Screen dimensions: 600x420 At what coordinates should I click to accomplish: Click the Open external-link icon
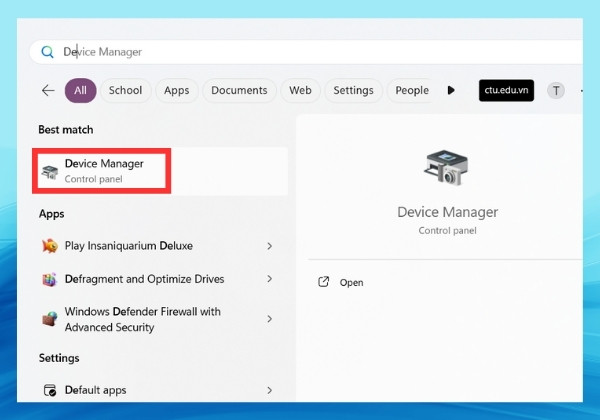tap(324, 282)
